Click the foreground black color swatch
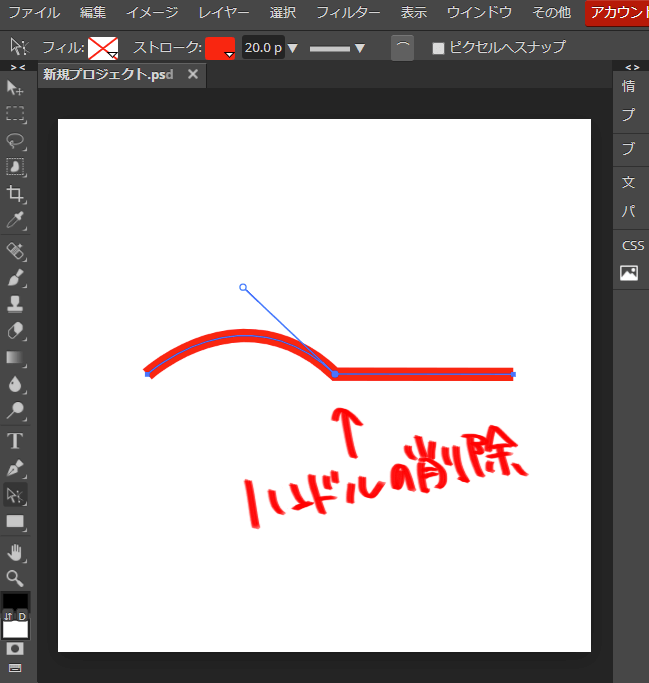This screenshot has height=683, width=649. tap(16, 601)
